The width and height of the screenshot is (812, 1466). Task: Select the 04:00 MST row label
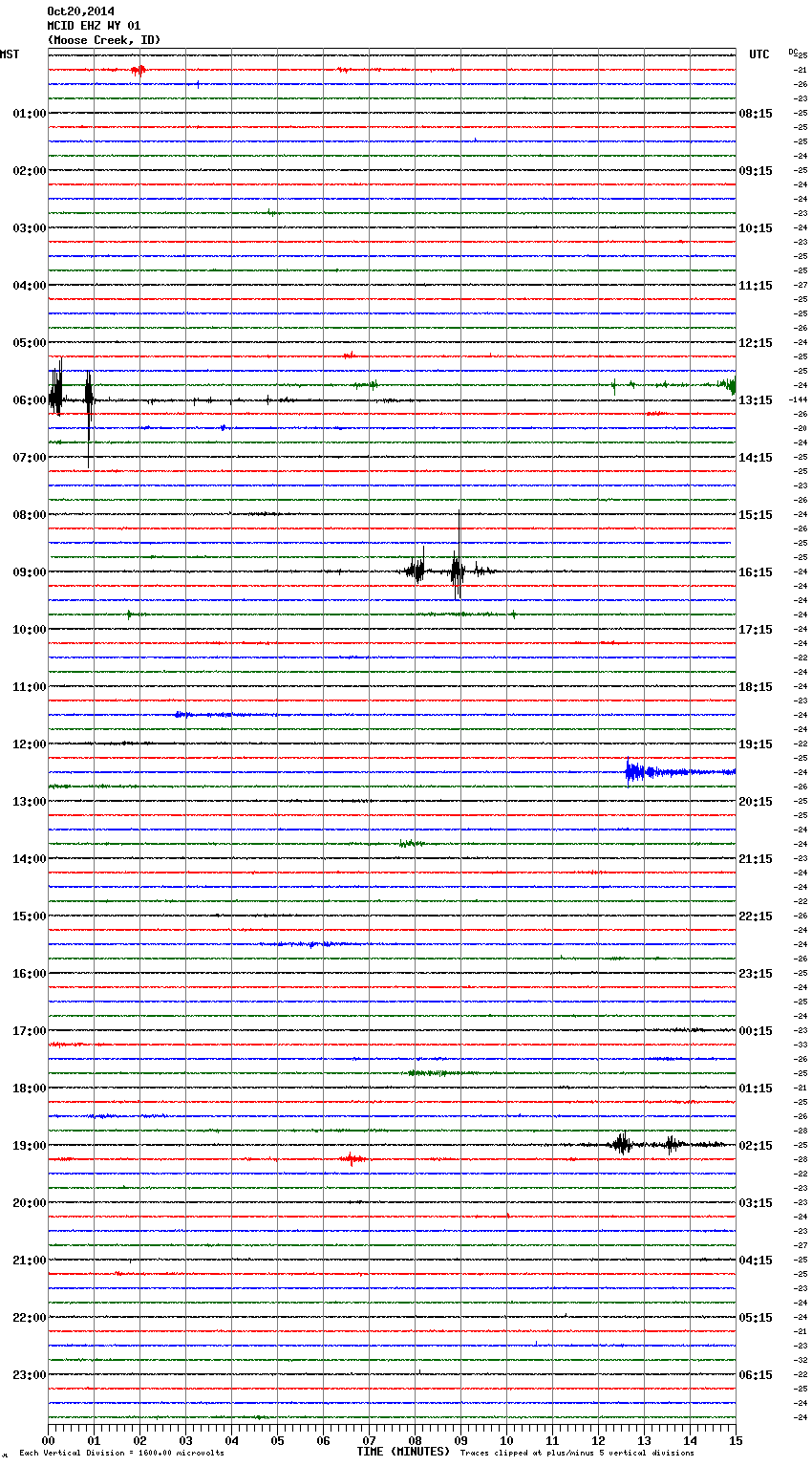30,285
